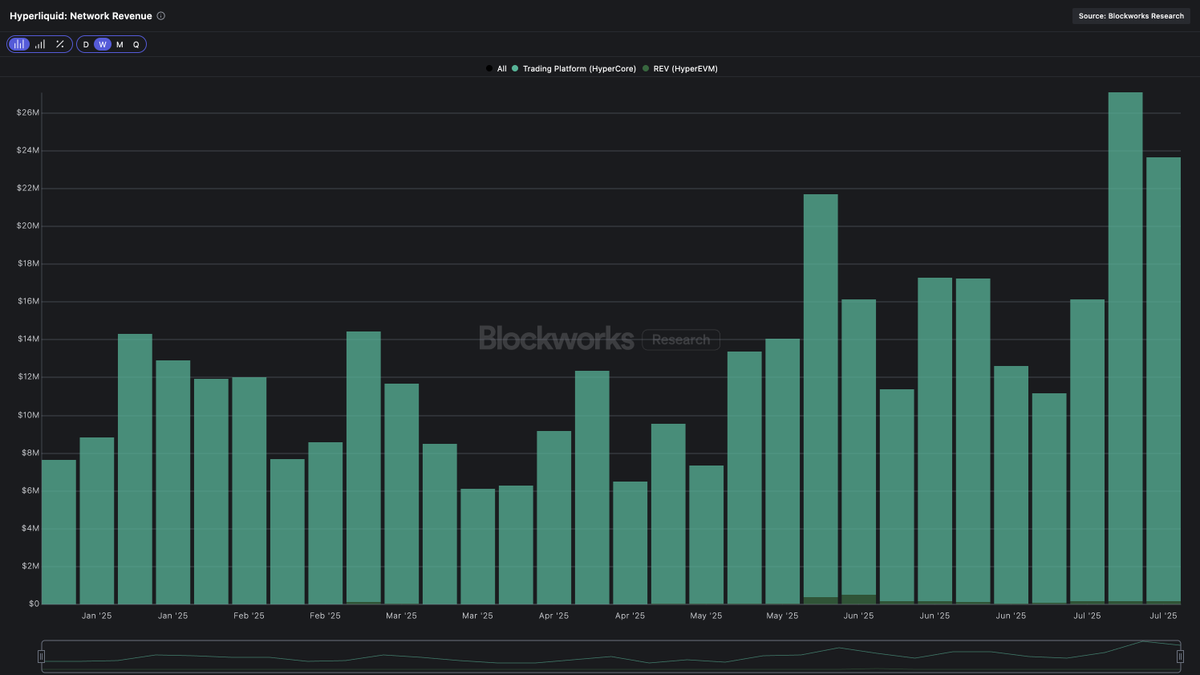
Task: Select the D daily interval
Action: (86, 44)
